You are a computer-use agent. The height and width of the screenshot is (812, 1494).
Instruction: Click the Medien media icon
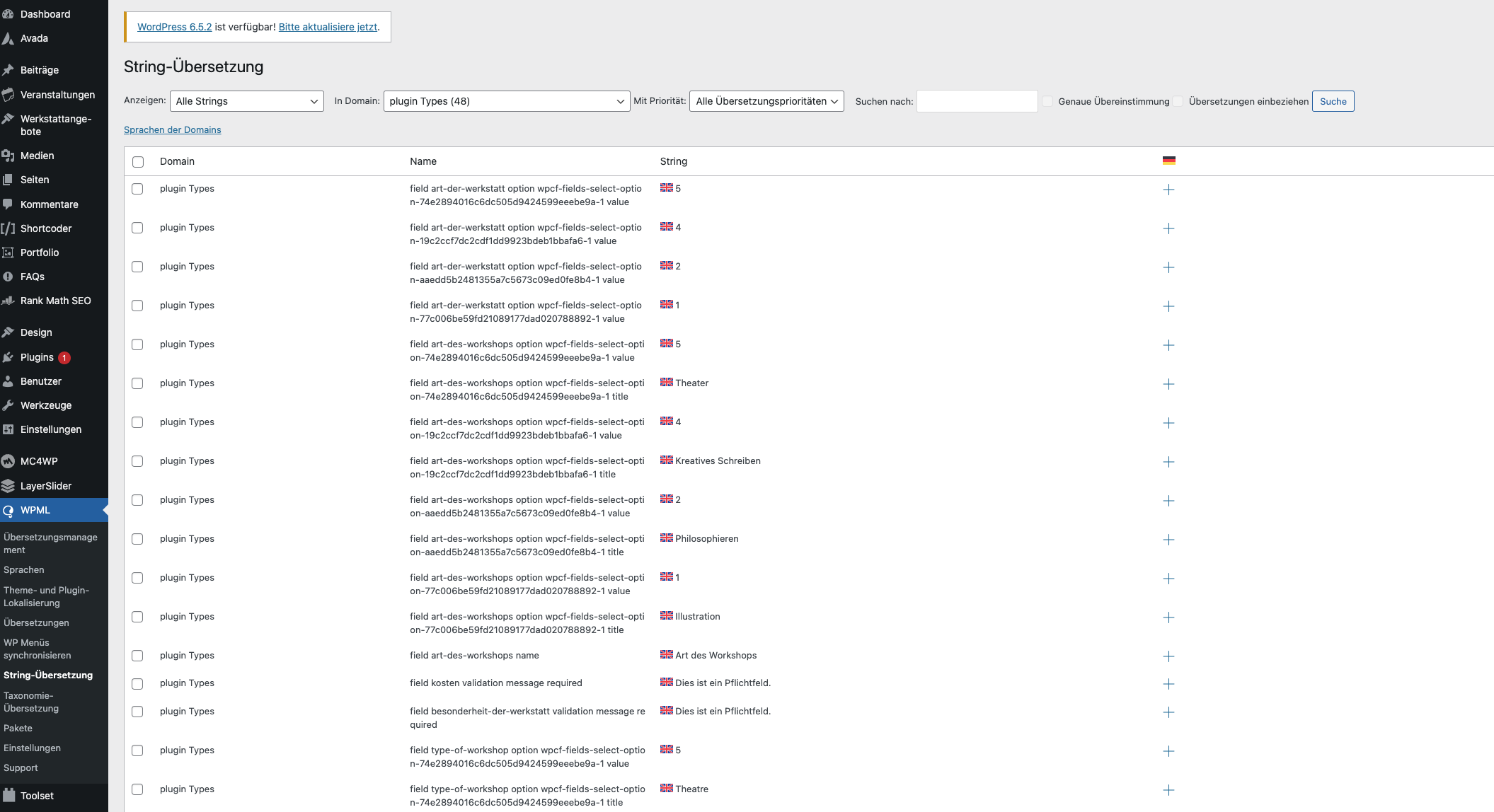[x=8, y=156]
